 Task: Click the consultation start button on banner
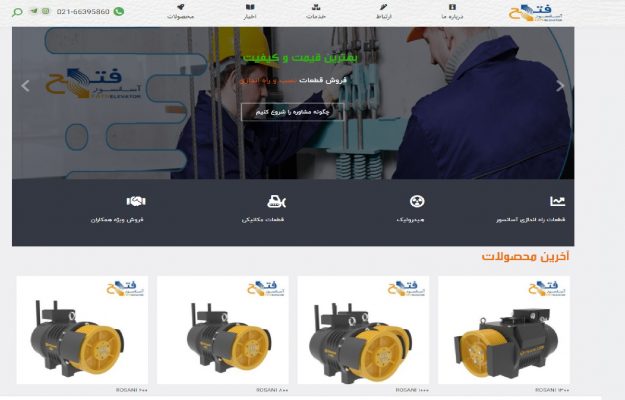(x=291, y=112)
